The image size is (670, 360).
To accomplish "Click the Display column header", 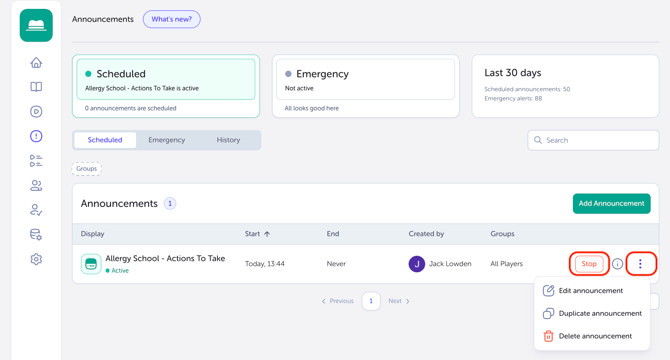I will pos(92,234).
